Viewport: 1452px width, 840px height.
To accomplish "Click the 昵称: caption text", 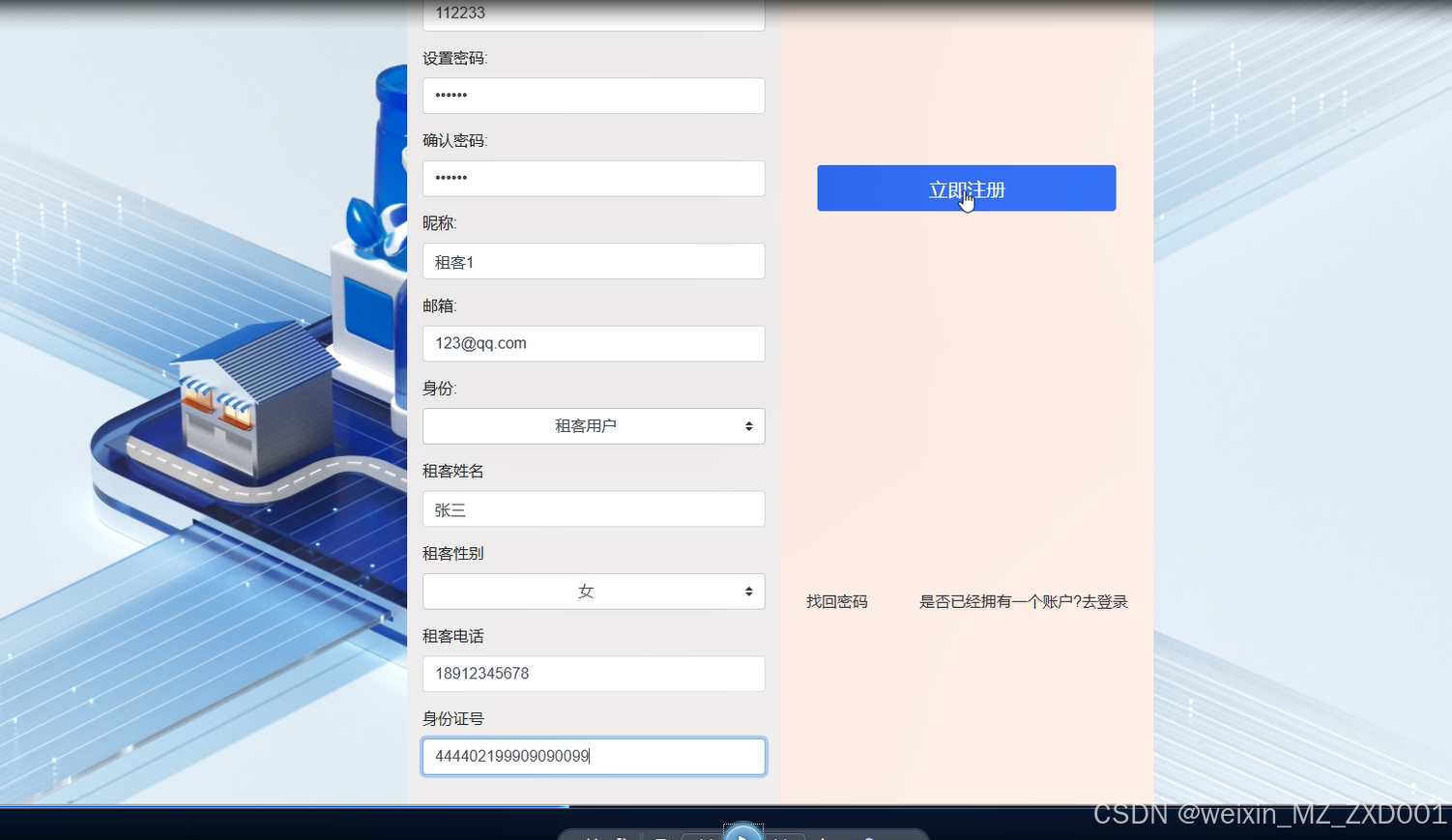I will [x=440, y=223].
